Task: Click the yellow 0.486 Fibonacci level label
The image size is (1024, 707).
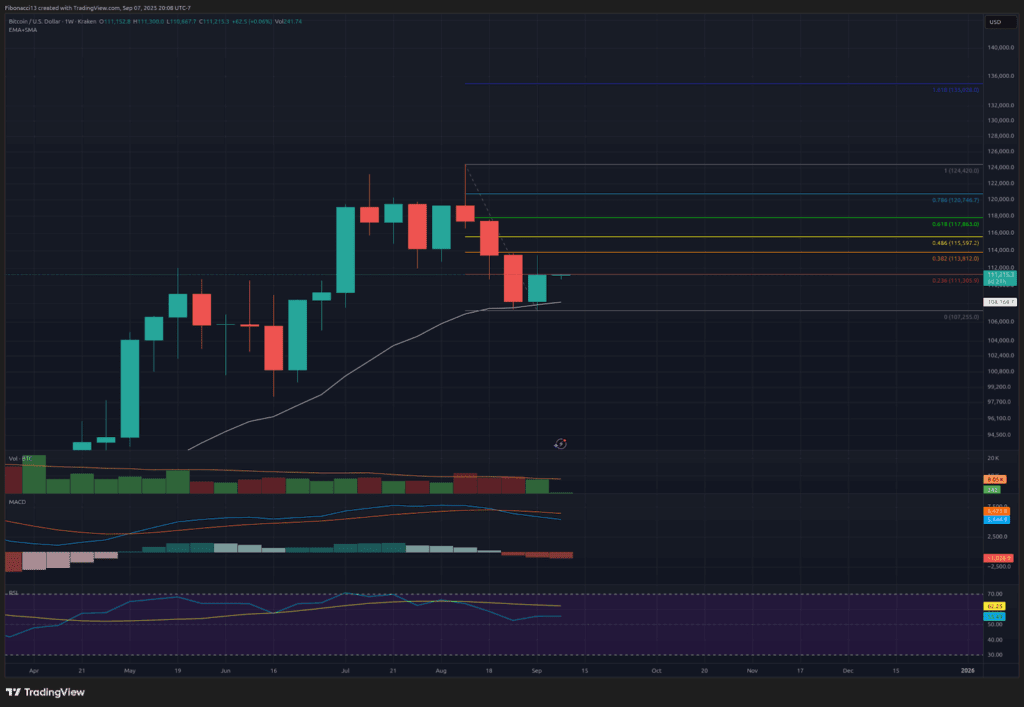Action: point(955,243)
